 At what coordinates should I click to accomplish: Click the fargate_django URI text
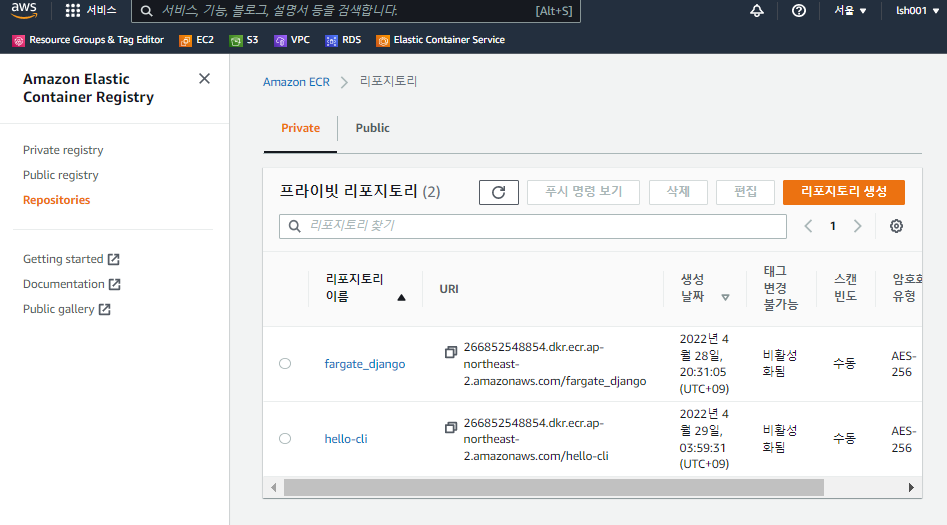(x=554, y=364)
